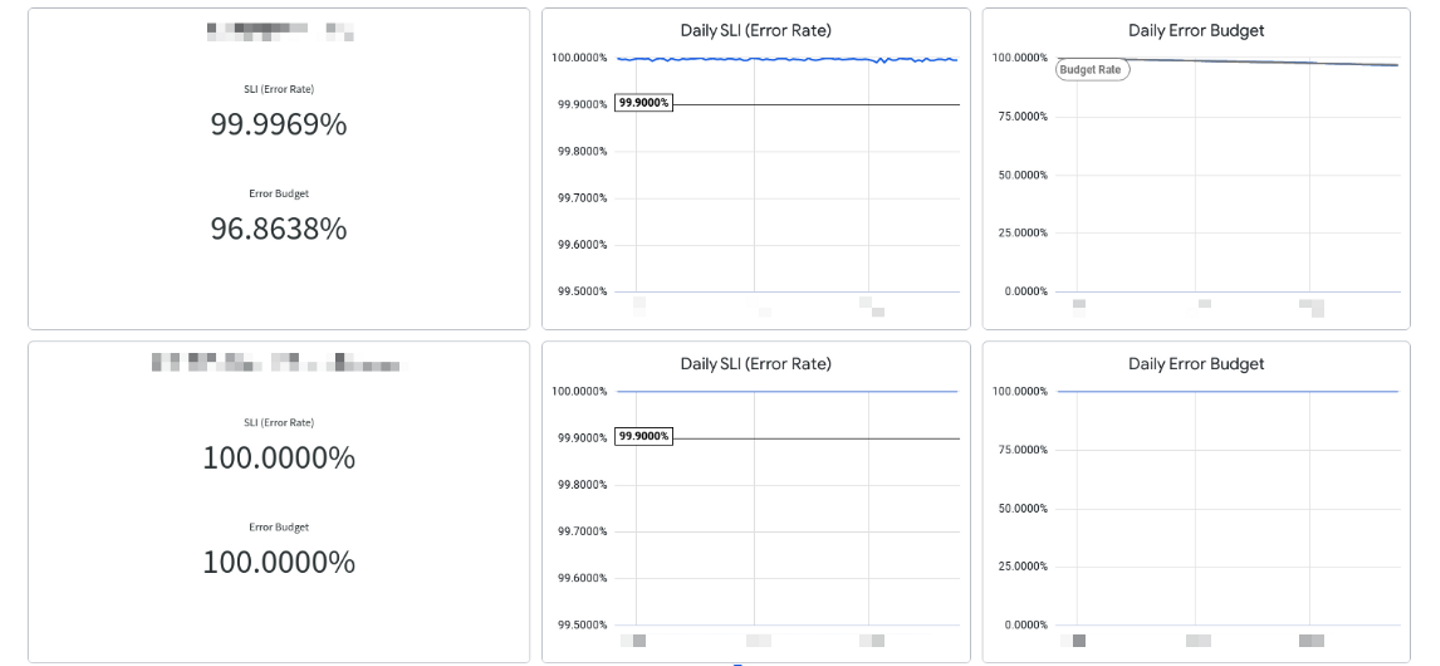Click the 99.5000% axis label in bottom SLI chart
1440x666 pixels.
(x=581, y=625)
